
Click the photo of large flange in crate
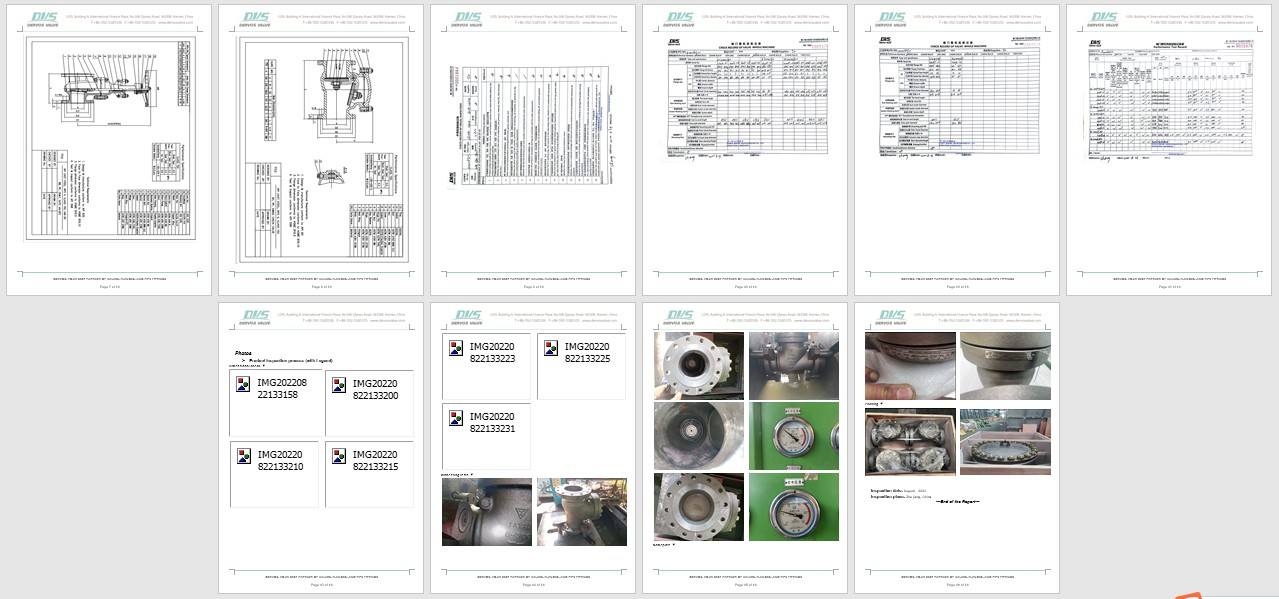1005,442
